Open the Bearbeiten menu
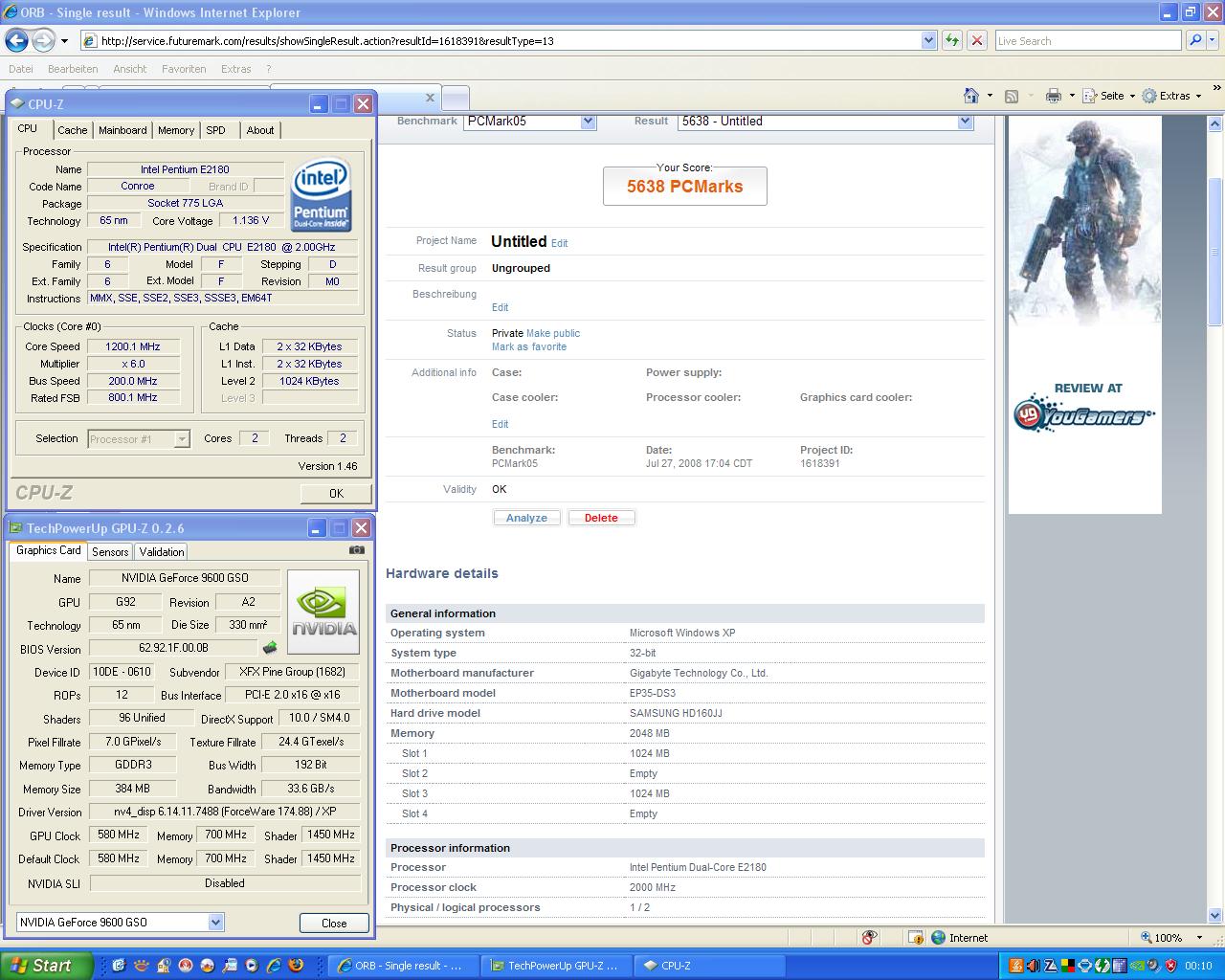1225x980 pixels. [73, 69]
